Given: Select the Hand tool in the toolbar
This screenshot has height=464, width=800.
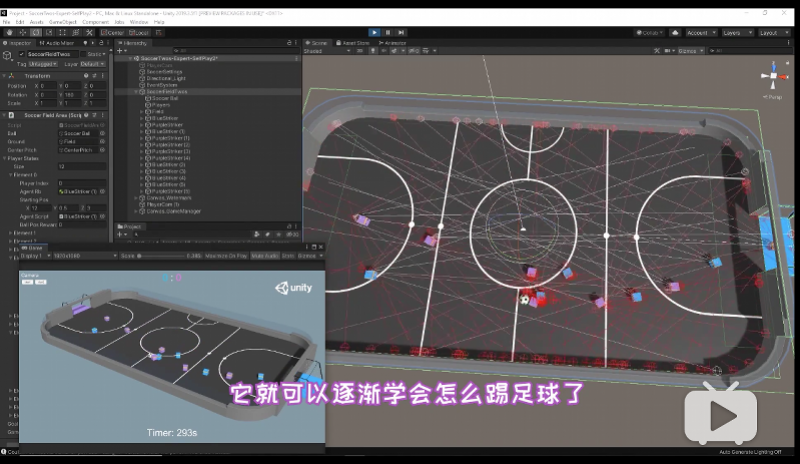Looking at the screenshot, I should [8, 32].
